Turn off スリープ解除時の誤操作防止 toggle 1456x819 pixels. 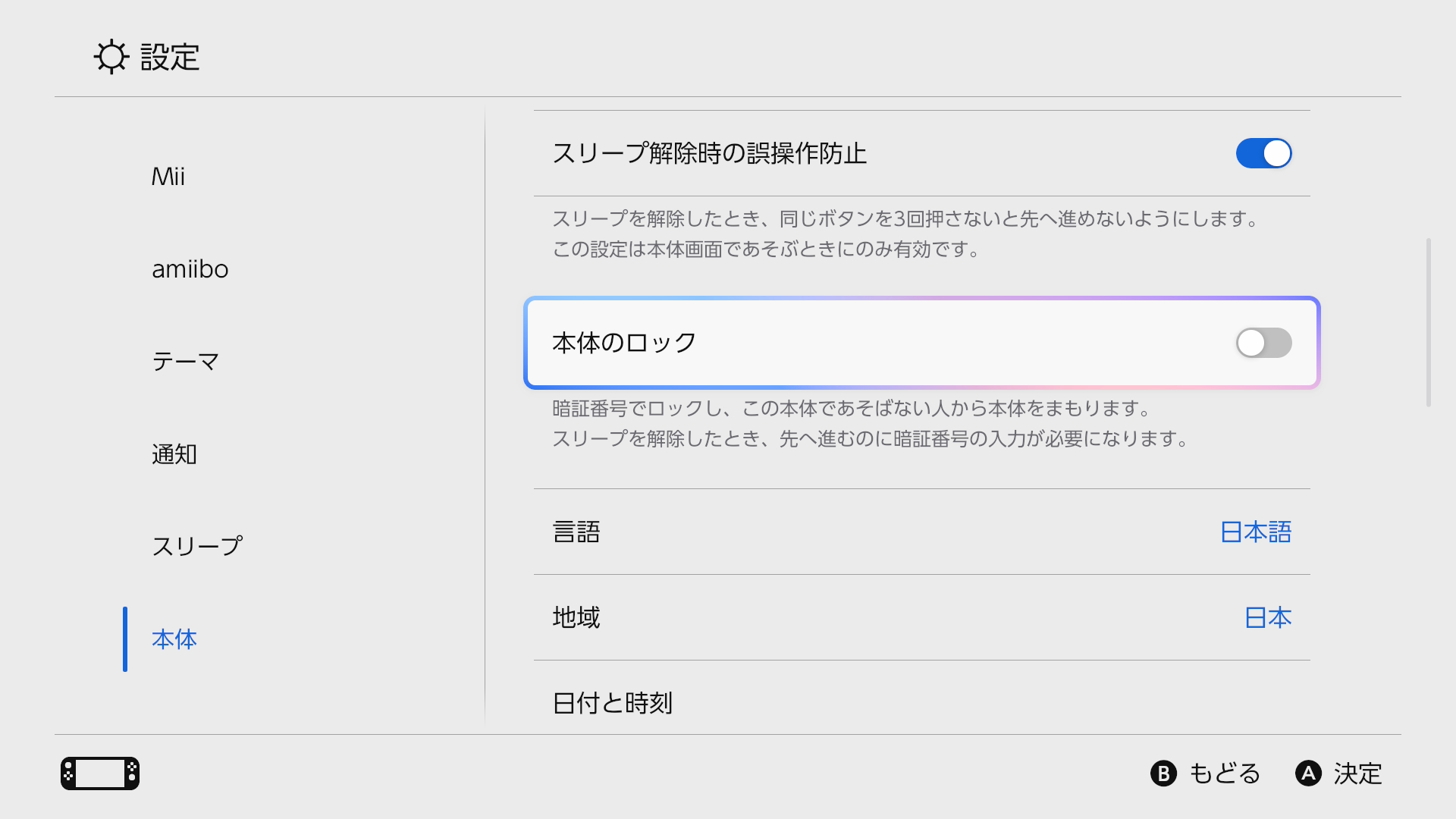pos(1263,153)
